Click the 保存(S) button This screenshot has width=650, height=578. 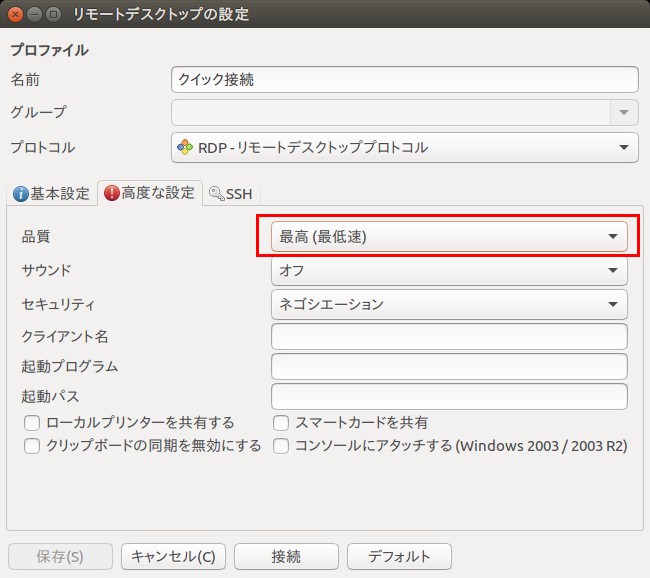pyautogui.click(x=60, y=556)
